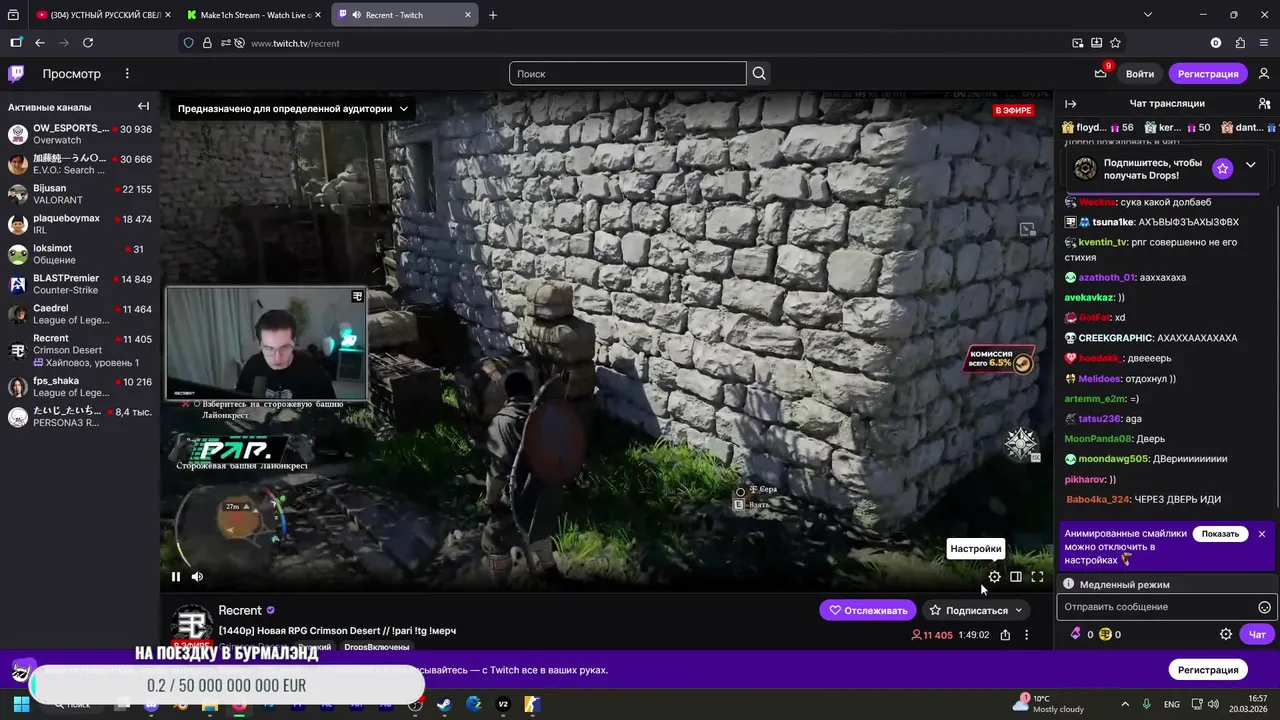Open the Firefox list all tabs chevron
This screenshot has width=1280, height=720.
tap(1148, 15)
